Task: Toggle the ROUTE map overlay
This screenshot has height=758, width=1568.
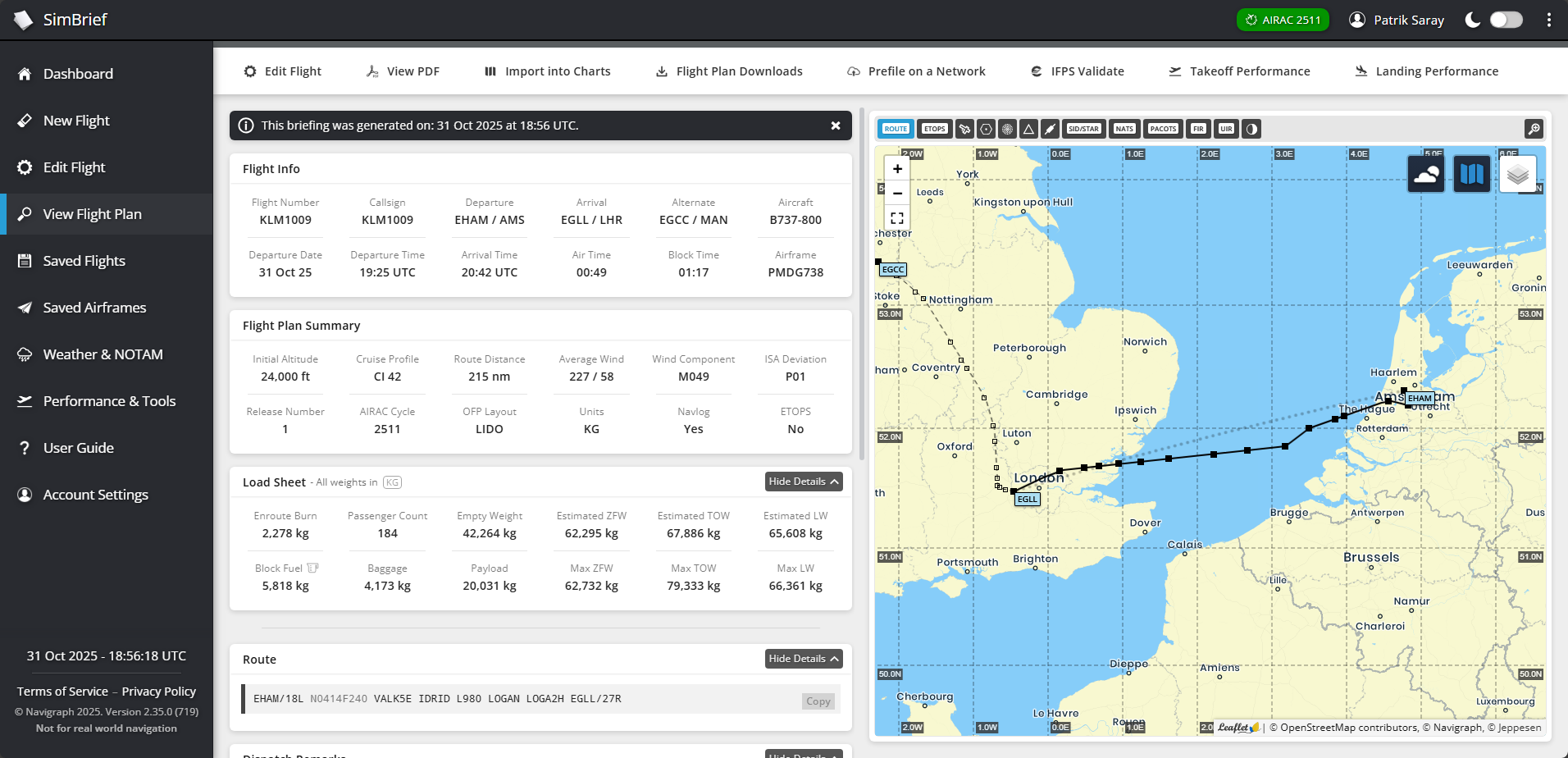Action: point(896,129)
